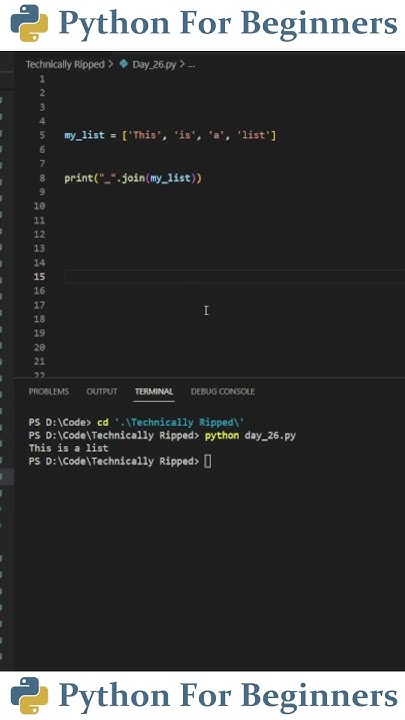405x720 pixels.
Task: Open the DEBUG CONSOLE tab
Action: click(x=222, y=391)
